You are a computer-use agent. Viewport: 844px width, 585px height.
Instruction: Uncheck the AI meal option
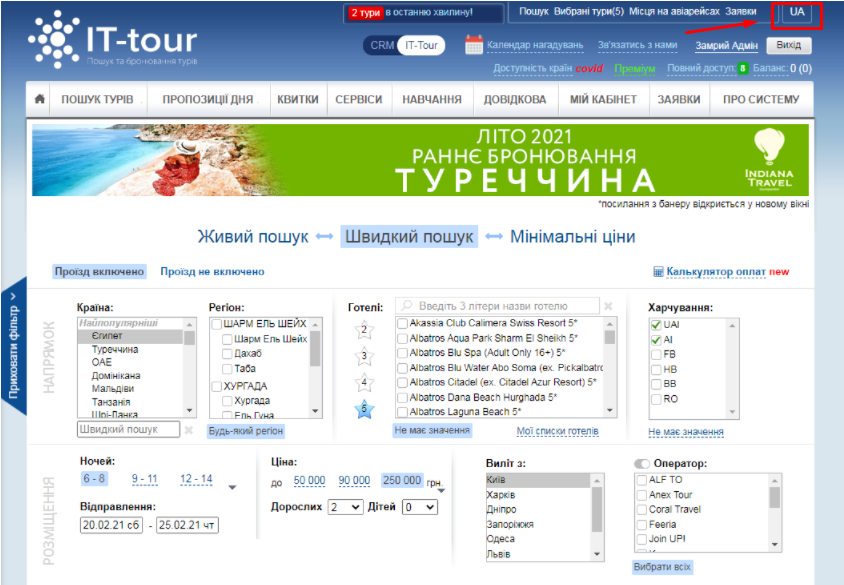click(x=656, y=340)
